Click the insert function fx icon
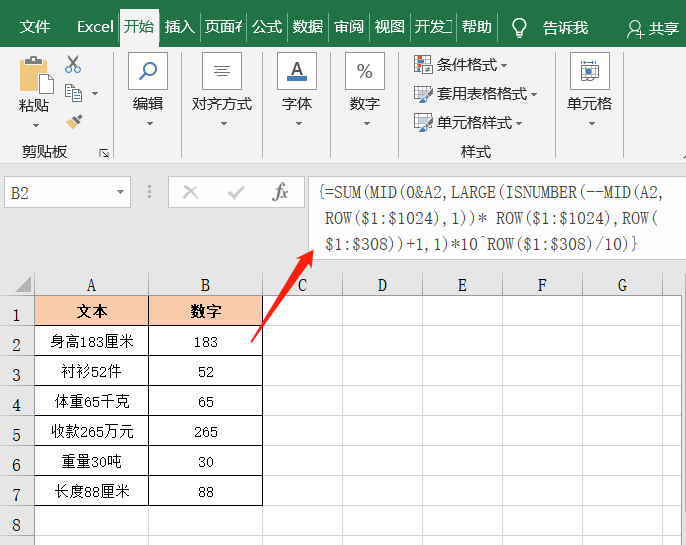This screenshot has height=545, width=686. (281, 192)
